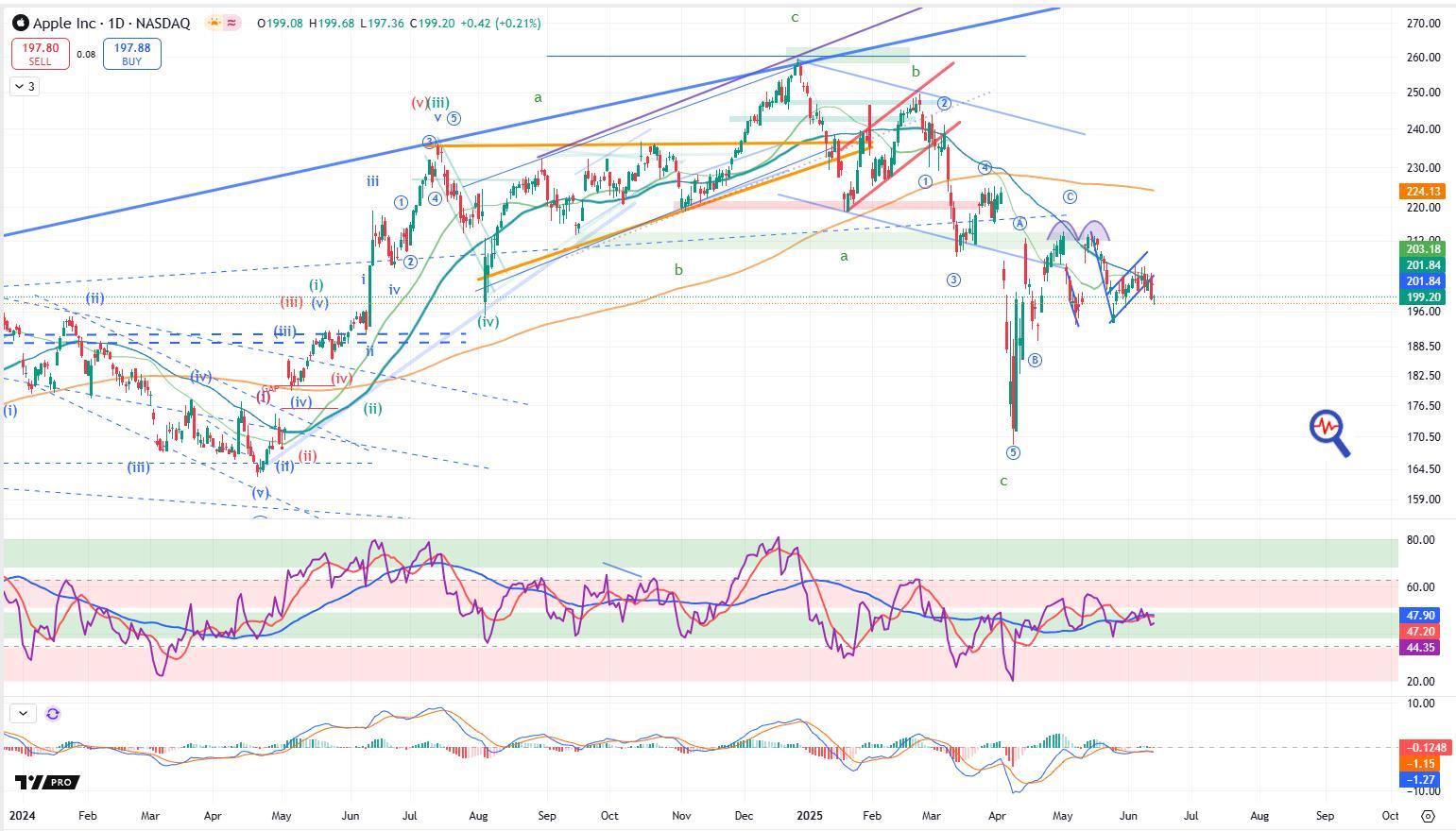Click the 164.50 price scale tick
Screen dimensions: 1456x831
tap(1423, 468)
